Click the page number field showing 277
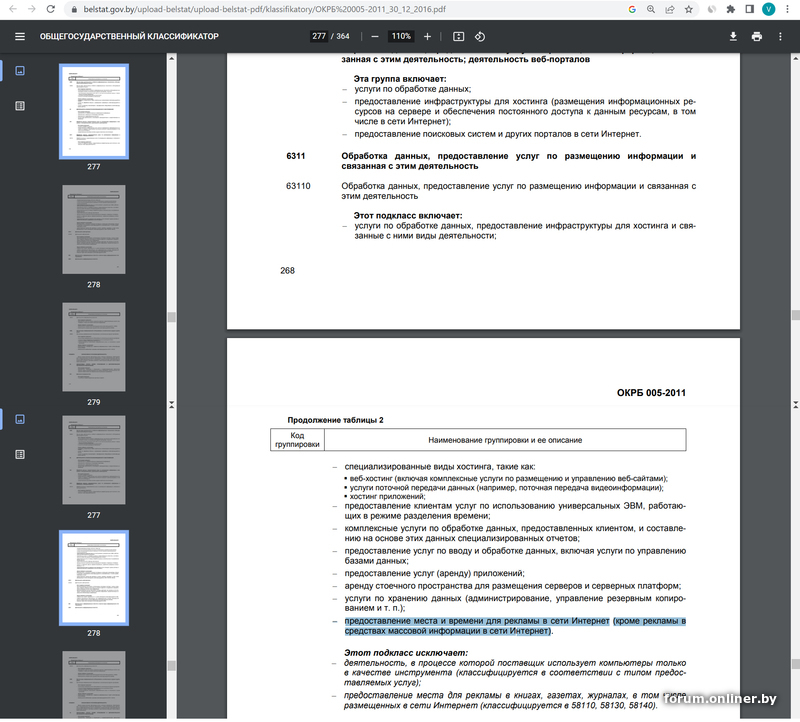Screen dimensions: 800x722 (319, 36)
